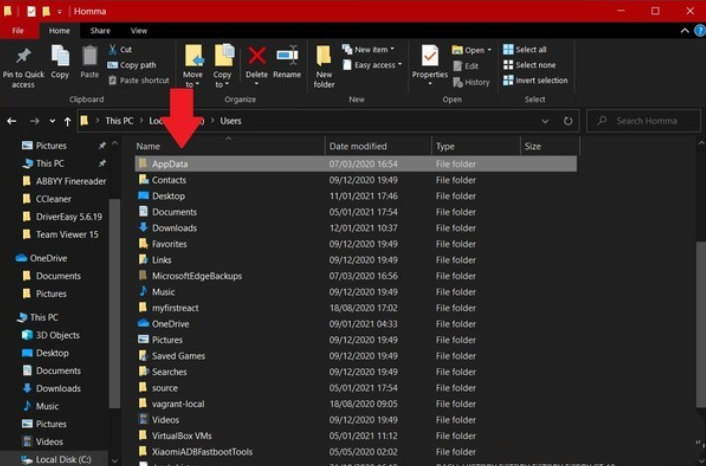Expand the address bar history dropdown
This screenshot has width=706, height=466.
(x=545, y=121)
